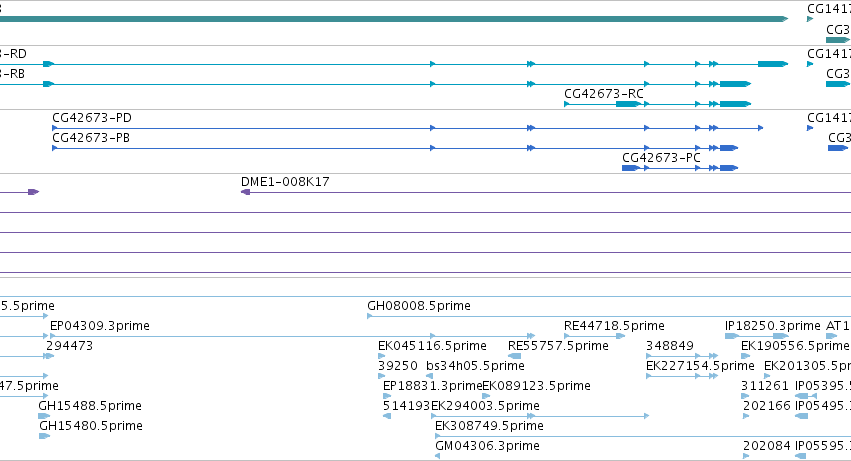The height and width of the screenshot is (461, 851).
Task: Select the DME1-008K17 clone label
Action: [285, 182]
